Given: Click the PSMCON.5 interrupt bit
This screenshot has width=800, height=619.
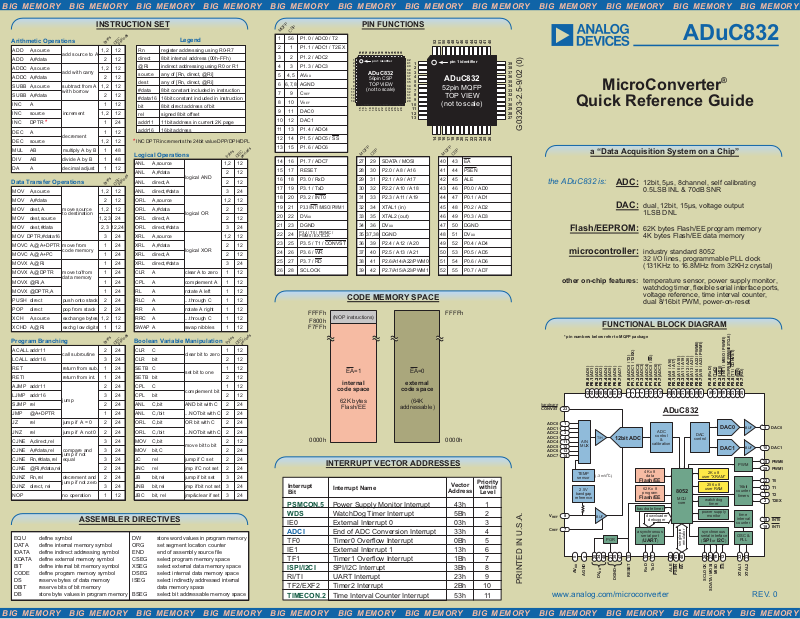Looking at the screenshot, I should click(306, 504).
